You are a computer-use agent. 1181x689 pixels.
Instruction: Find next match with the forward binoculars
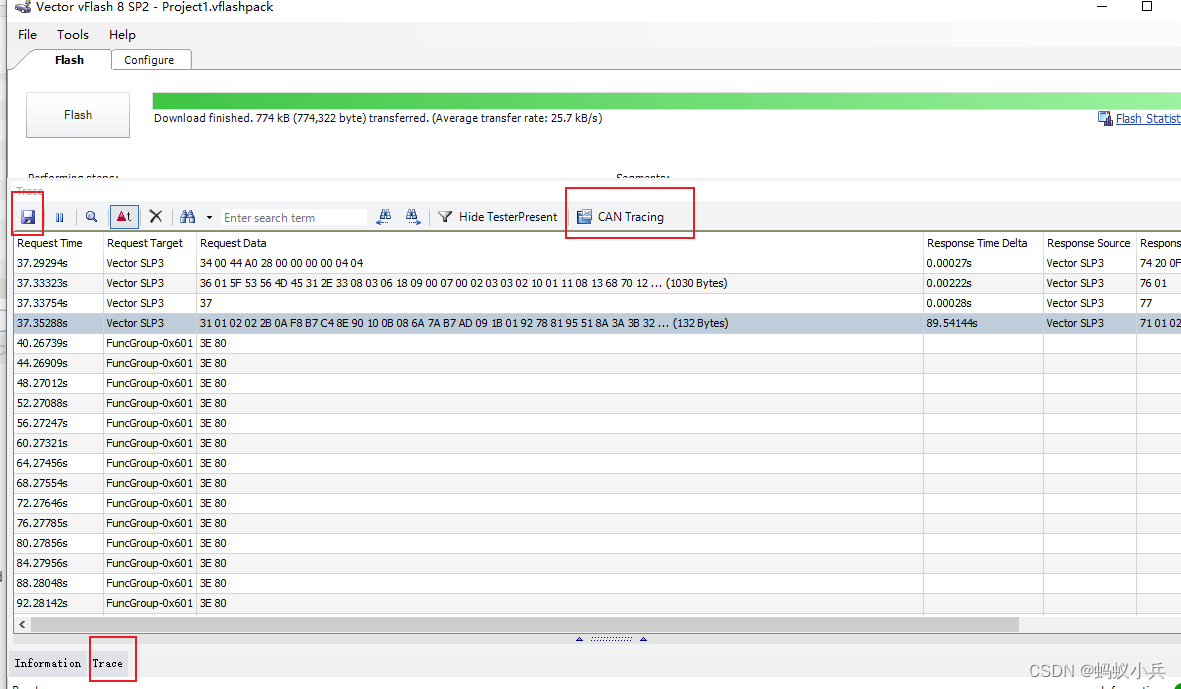(413, 217)
